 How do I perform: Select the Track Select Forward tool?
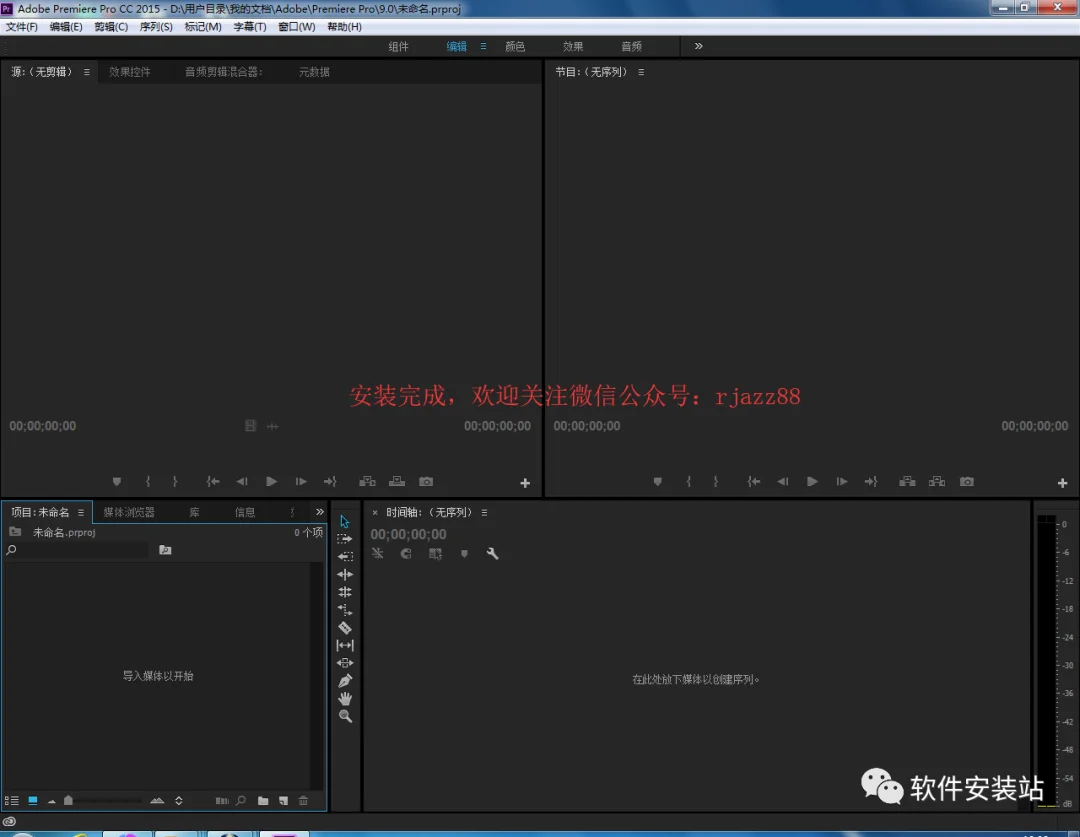click(x=344, y=539)
